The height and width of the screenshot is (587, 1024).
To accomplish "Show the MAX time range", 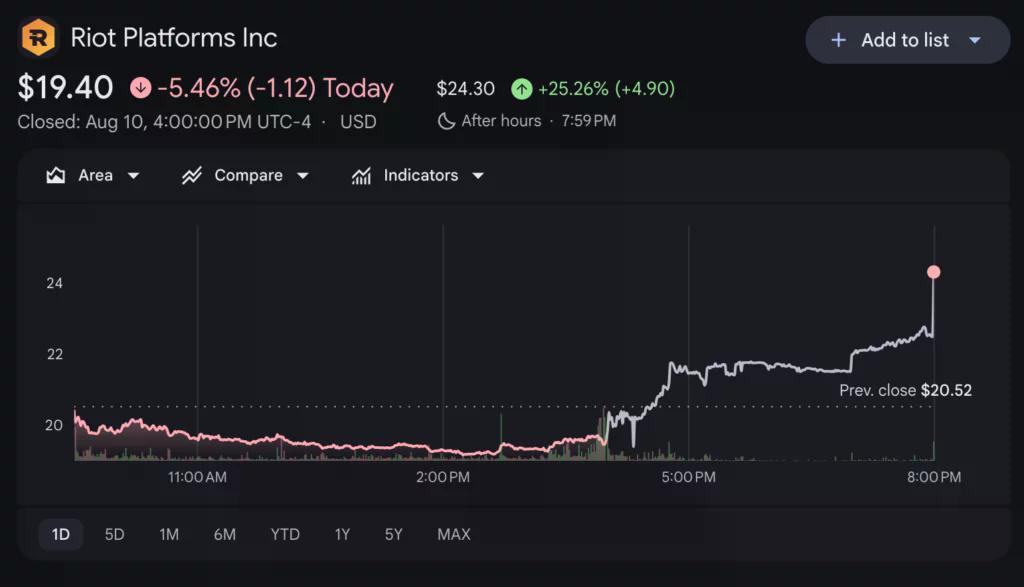I will (x=453, y=534).
